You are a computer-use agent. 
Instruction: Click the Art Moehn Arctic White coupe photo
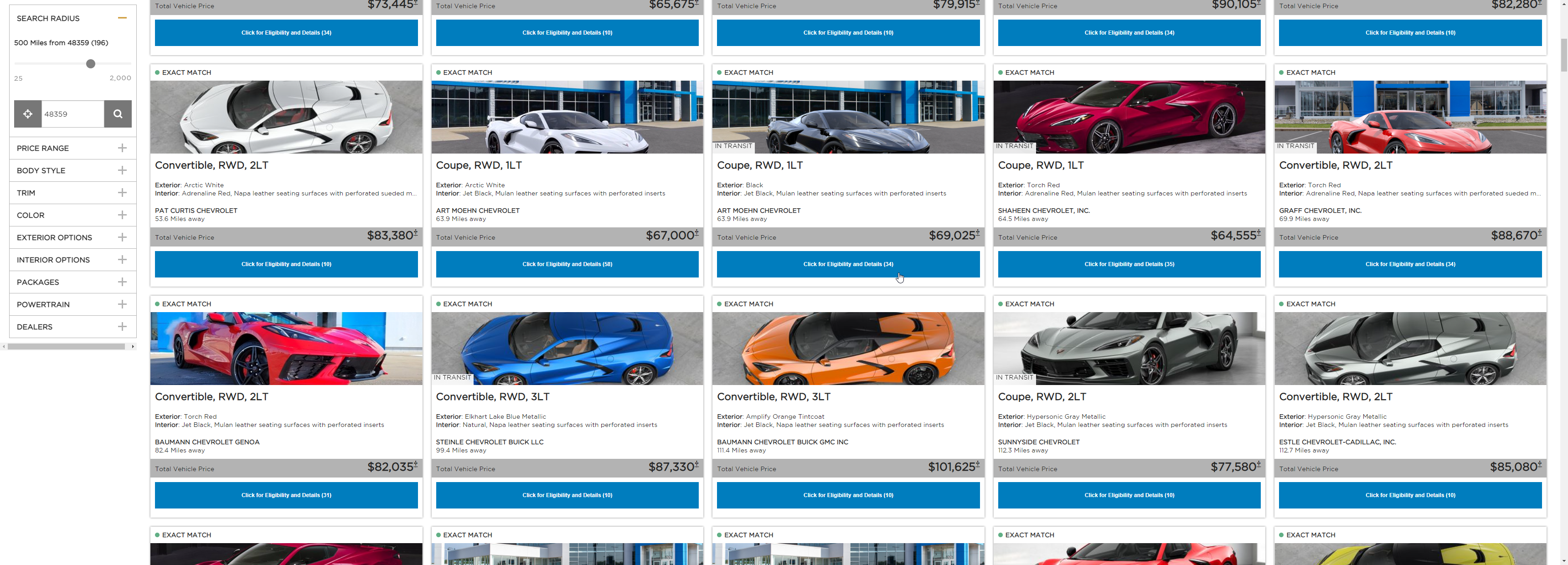click(x=567, y=117)
